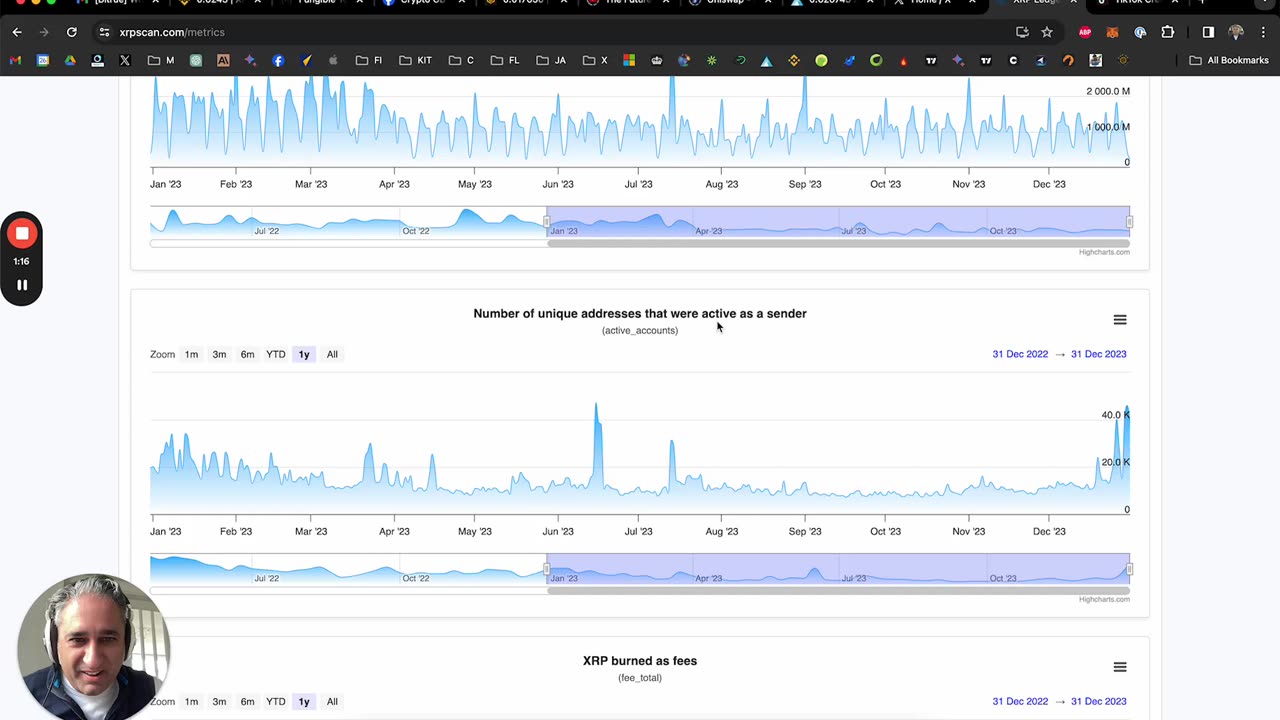Set active_accounts chart zoom to 3m
The image size is (1280, 720).
click(x=219, y=354)
